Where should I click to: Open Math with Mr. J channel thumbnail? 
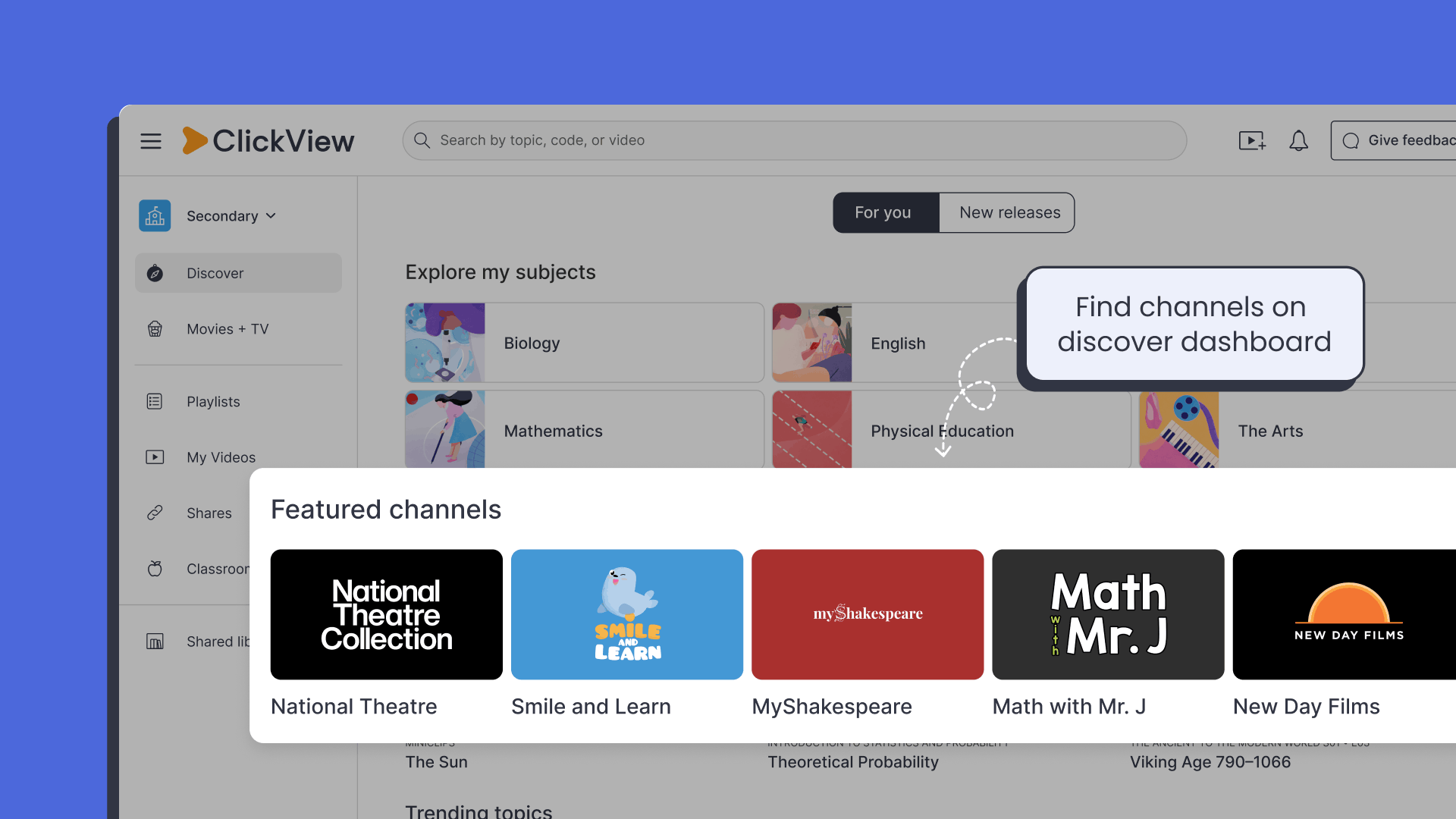[x=1108, y=614]
